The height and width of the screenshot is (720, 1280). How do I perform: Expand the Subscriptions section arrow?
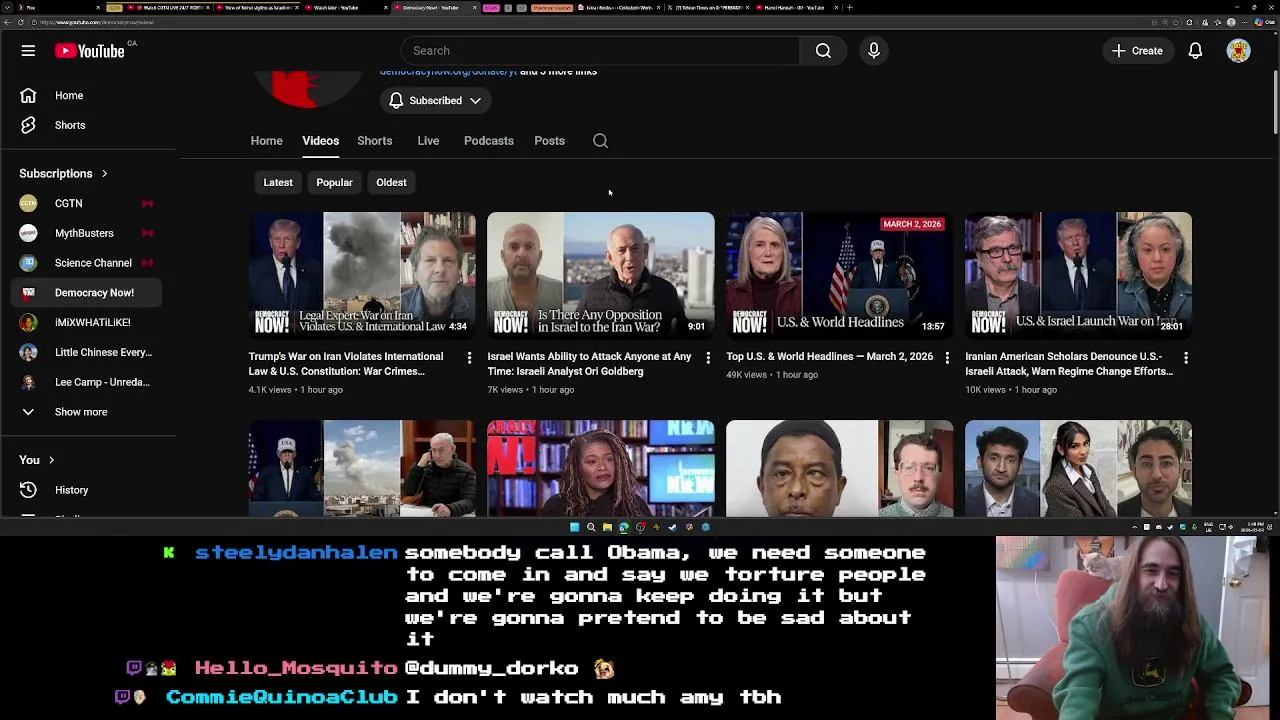(x=104, y=174)
